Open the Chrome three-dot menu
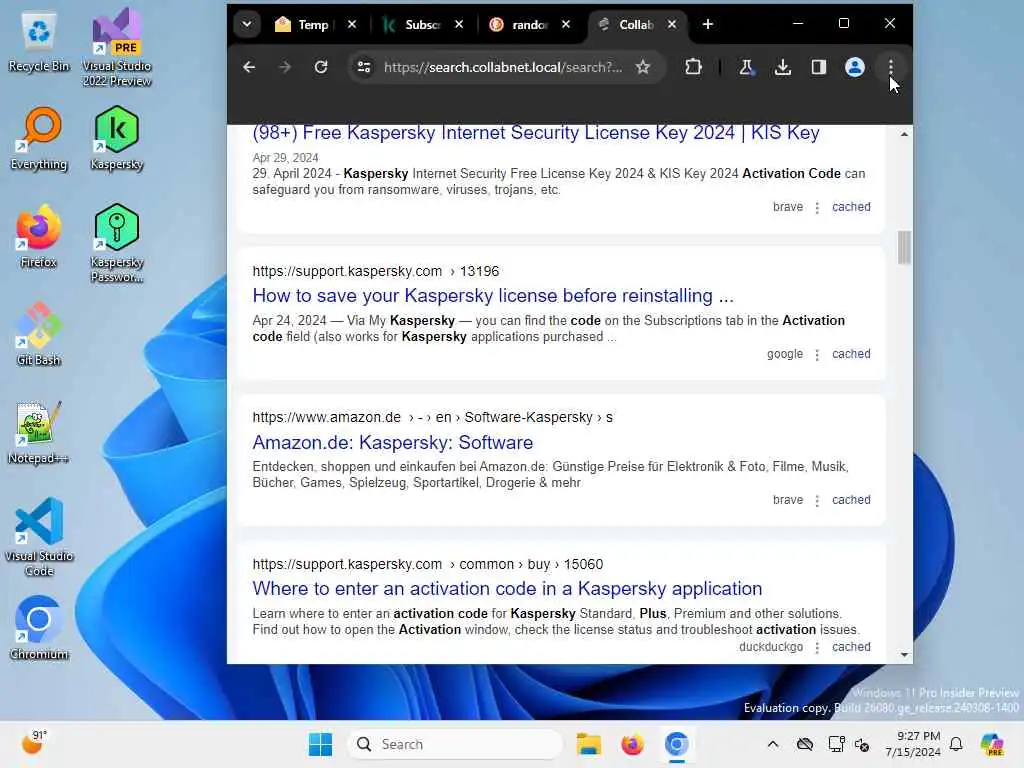The height and width of the screenshot is (768, 1024). coord(891,67)
